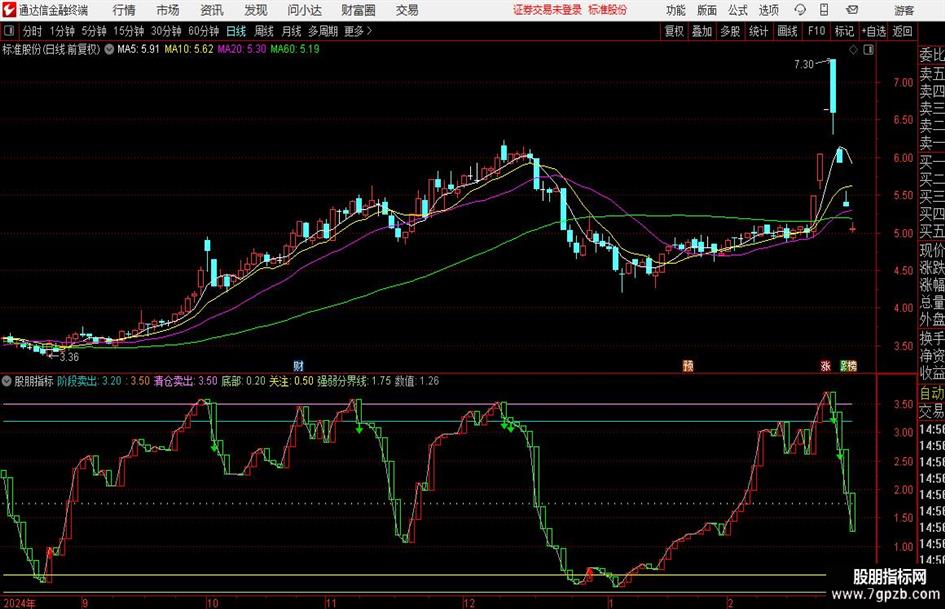Image resolution: width=945 pixels, height=609 pixels.
Task: Click the 多股 multi-stock button
Action: point(730,31)
